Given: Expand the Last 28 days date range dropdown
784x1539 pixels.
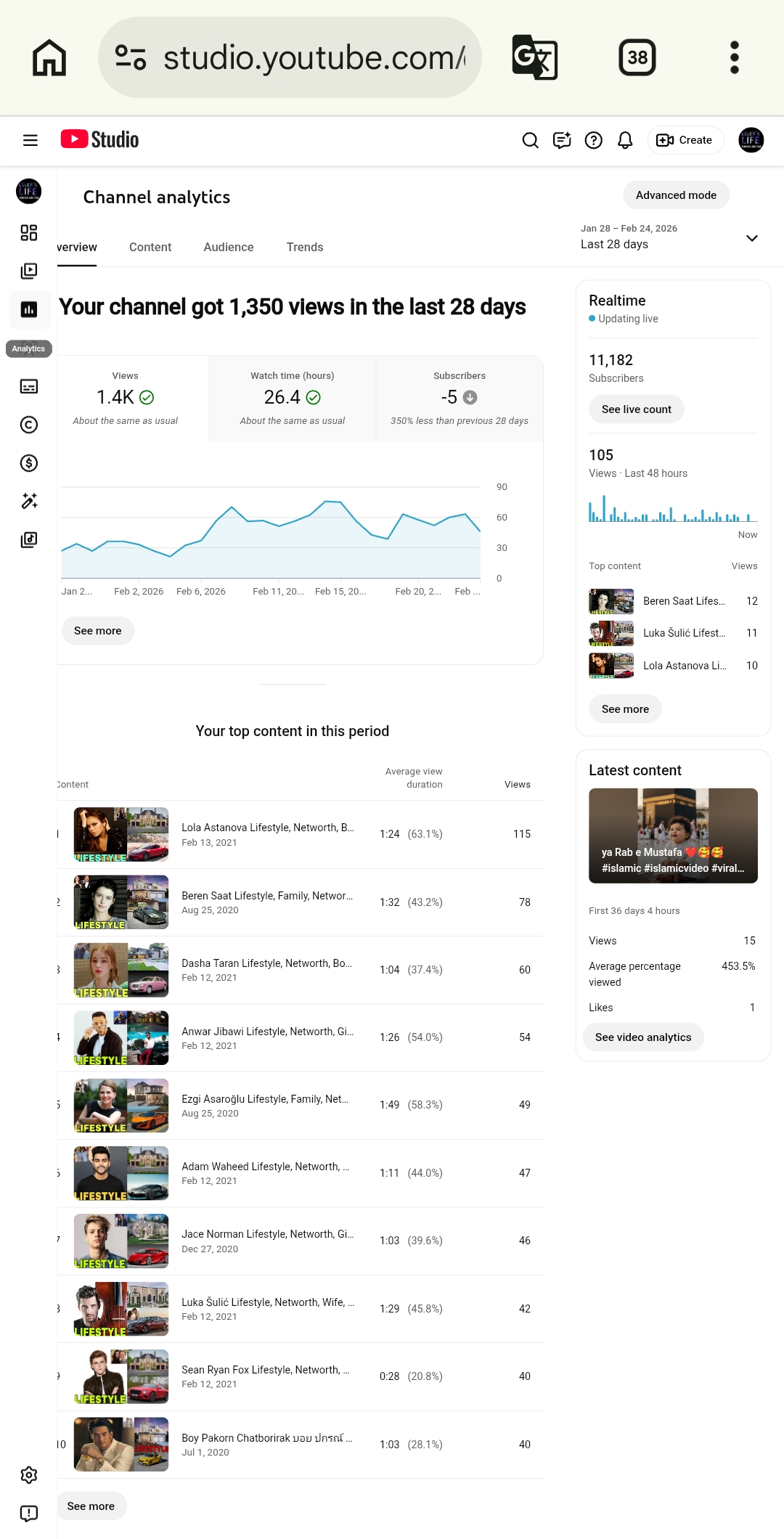Looking at the screenshot, I should 670,237.
